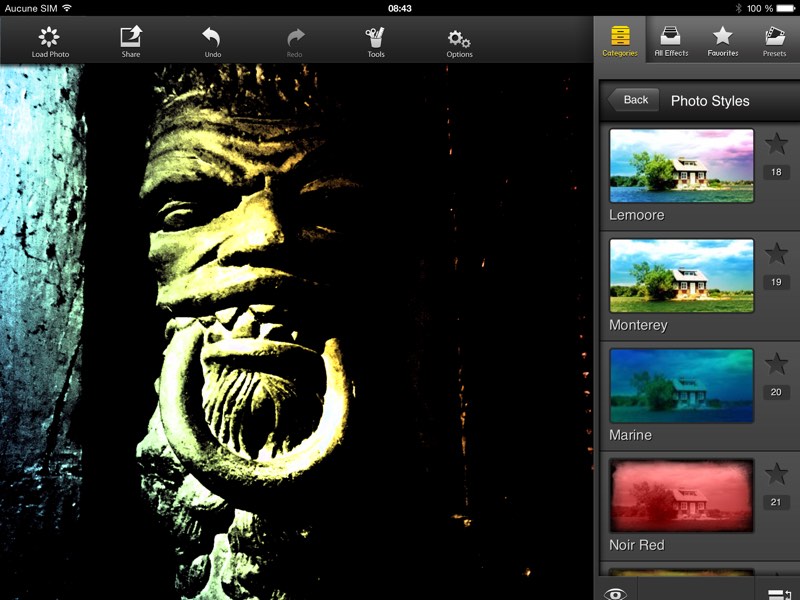This screenshot has width=800, height=600.
Task: Open the Presets tab
Action: coord(774,40)
